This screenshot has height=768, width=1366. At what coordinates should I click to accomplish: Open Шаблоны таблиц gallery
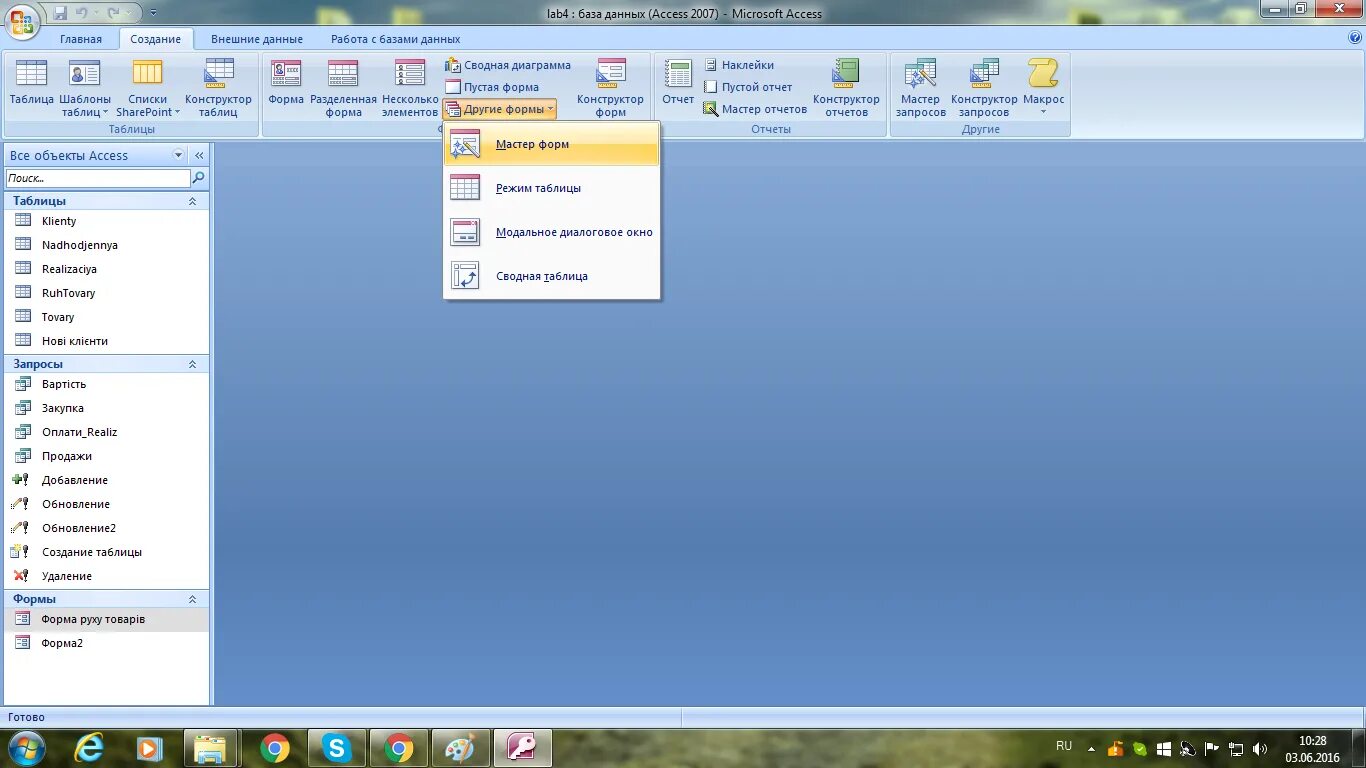pos(85,88)
